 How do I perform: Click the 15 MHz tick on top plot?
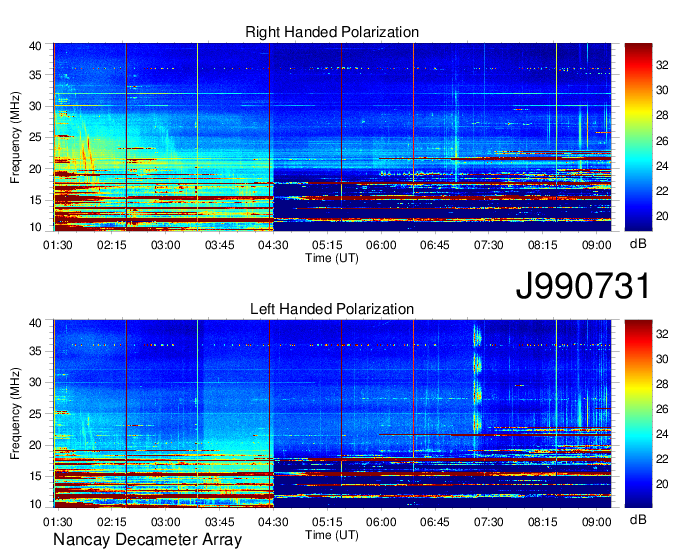coord(35,200)
